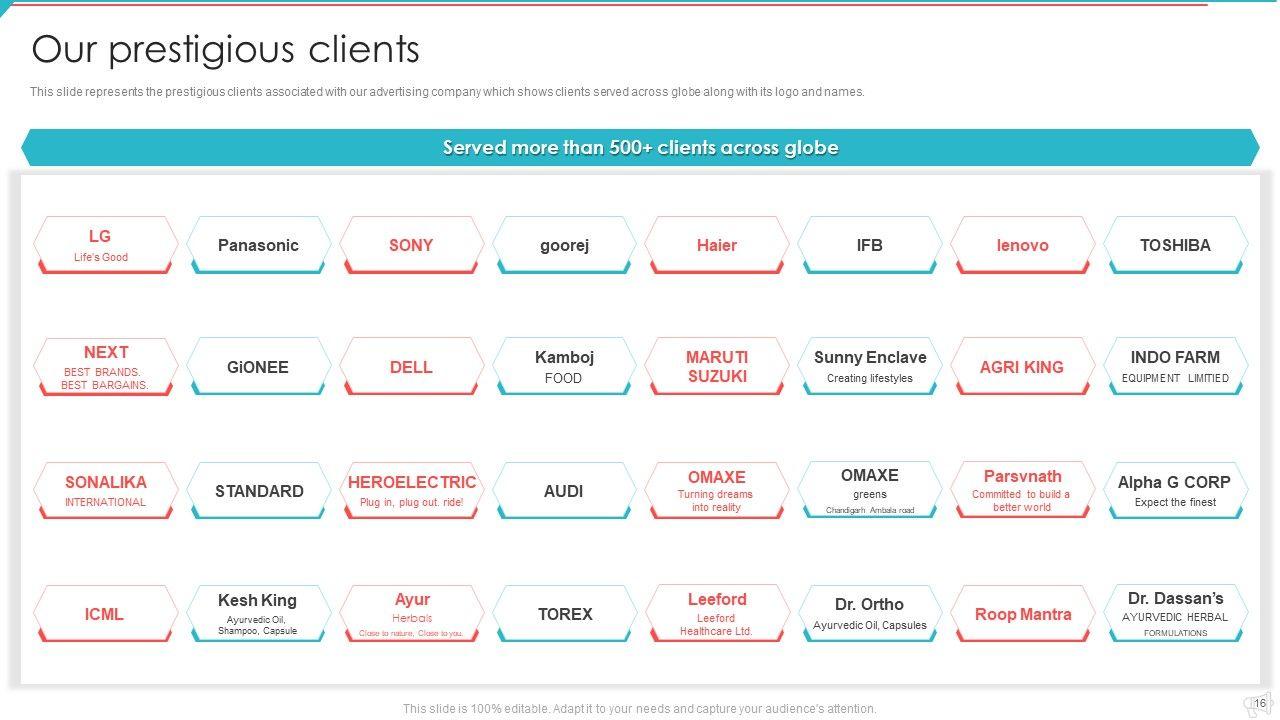Select the INDO FARM Equipment card
Image resolution: width=1280 pixels, height=720 pixels.
click(1175, 367)
